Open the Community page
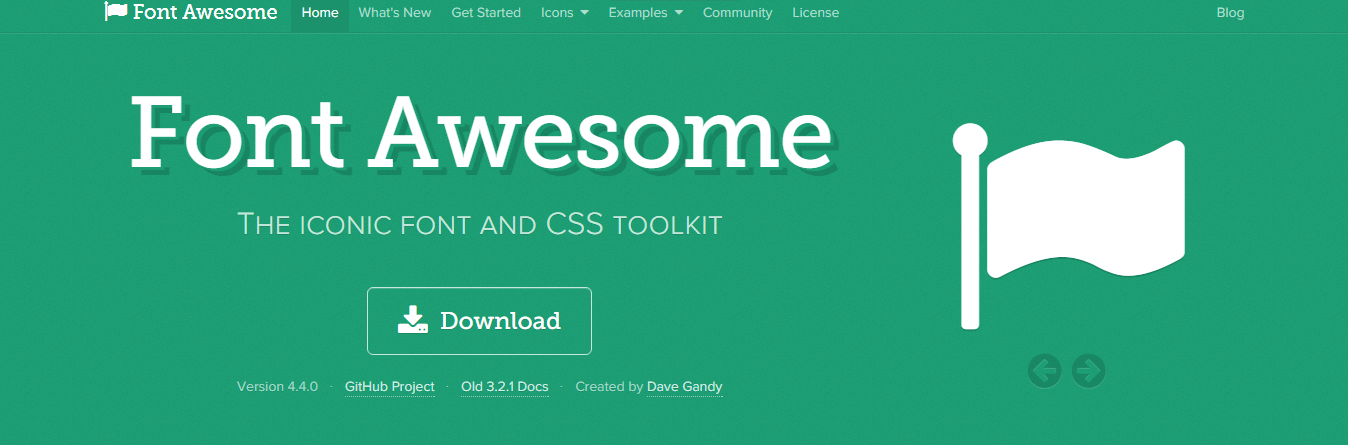This screenshot has height=445, width=1348. [x=738, y=13]
